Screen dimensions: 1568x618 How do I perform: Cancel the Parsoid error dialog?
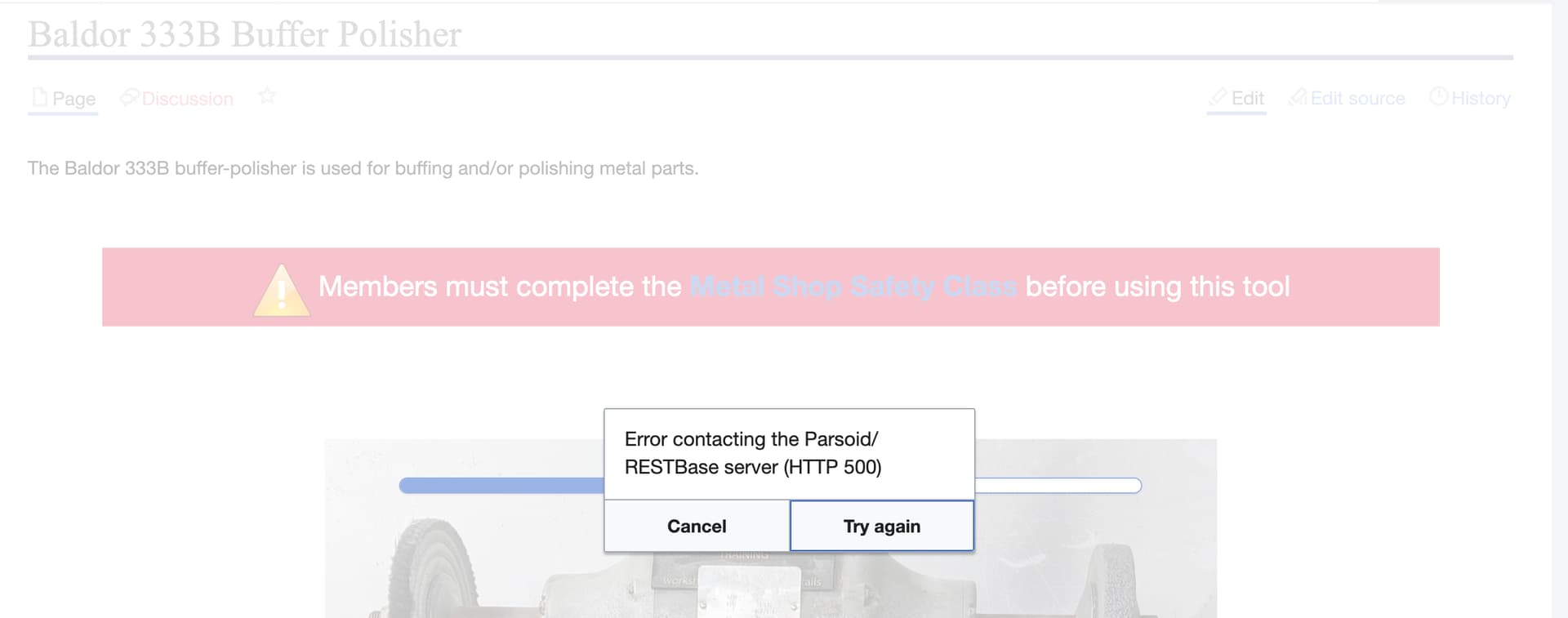click(x=697, y=527)
